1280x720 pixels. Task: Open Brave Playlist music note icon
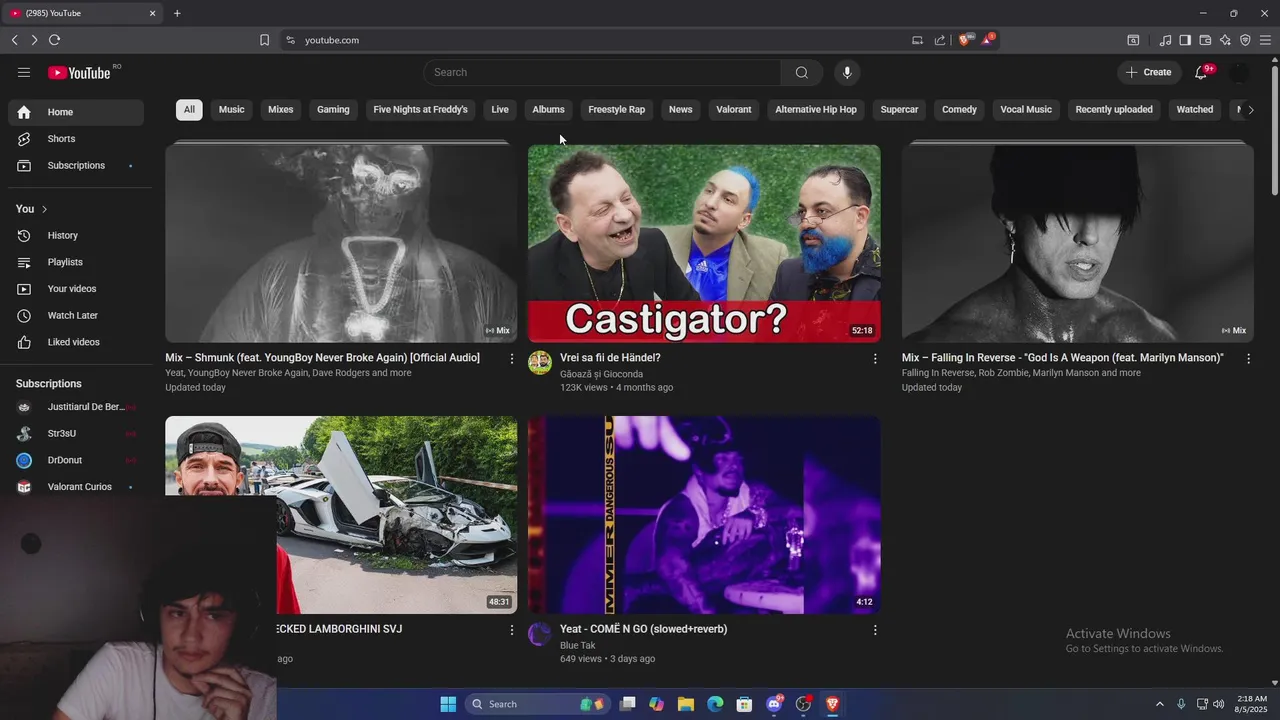coord(1165,40)
